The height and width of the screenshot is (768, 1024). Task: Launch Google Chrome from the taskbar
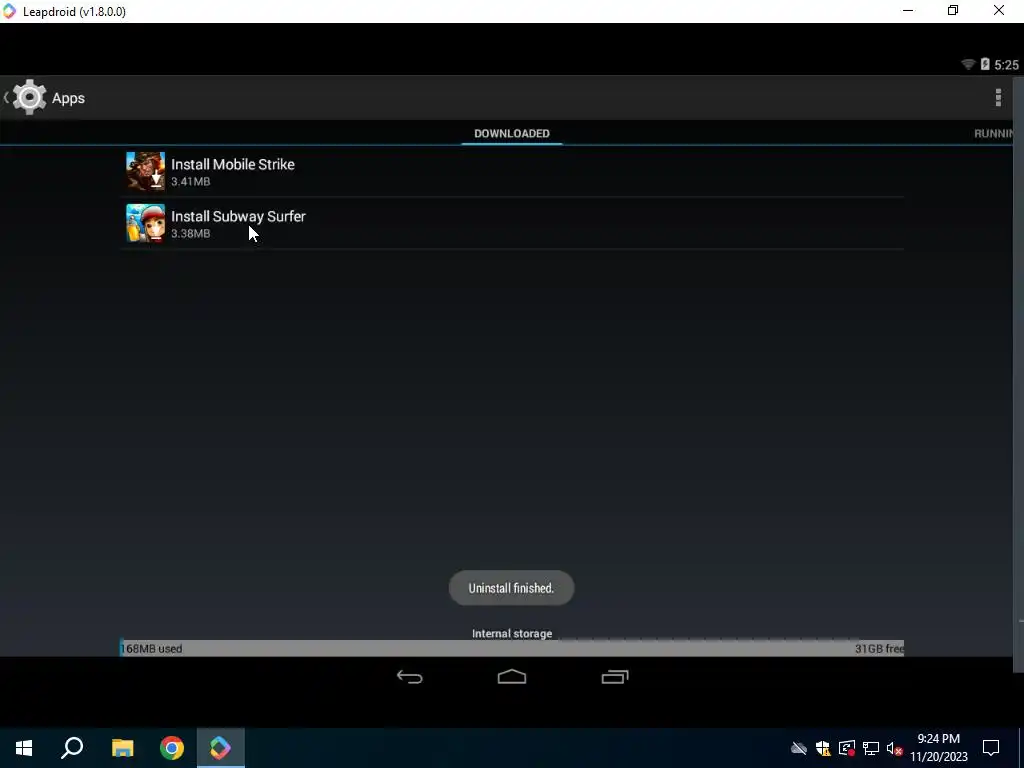tap(172, 748)
